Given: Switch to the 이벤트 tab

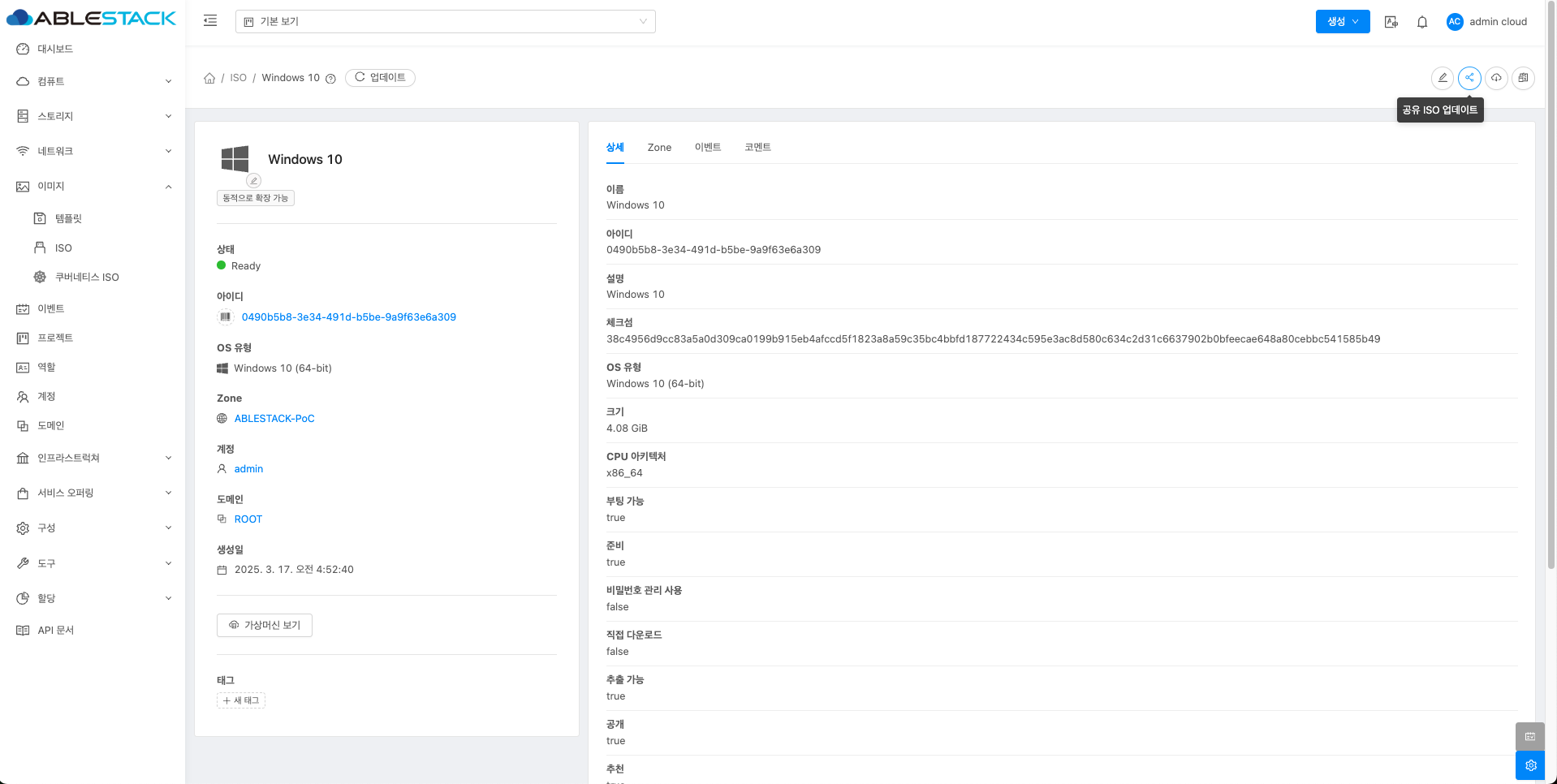Looking at the screenshot, I should (x=708, y=148).
